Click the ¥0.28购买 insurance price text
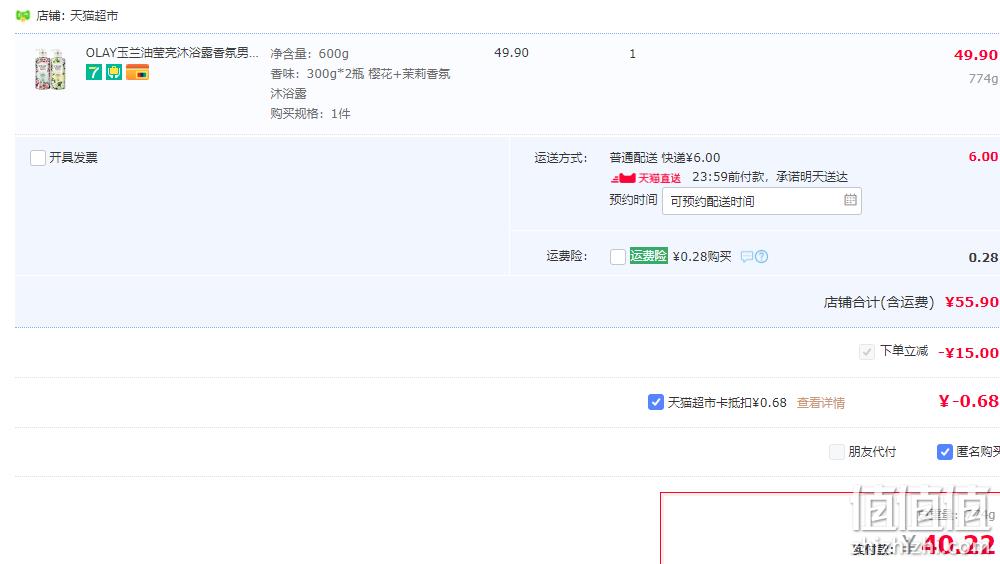 click(702, 256)
